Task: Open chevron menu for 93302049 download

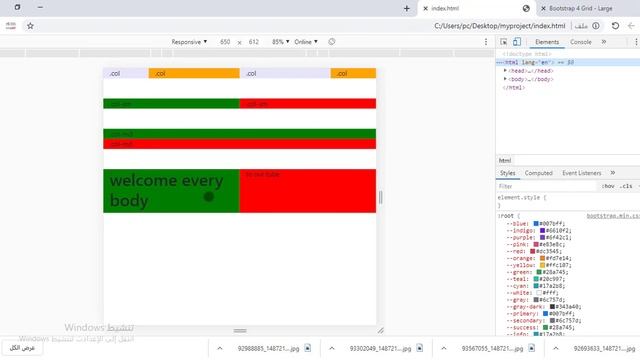Action: coord(332,349)
